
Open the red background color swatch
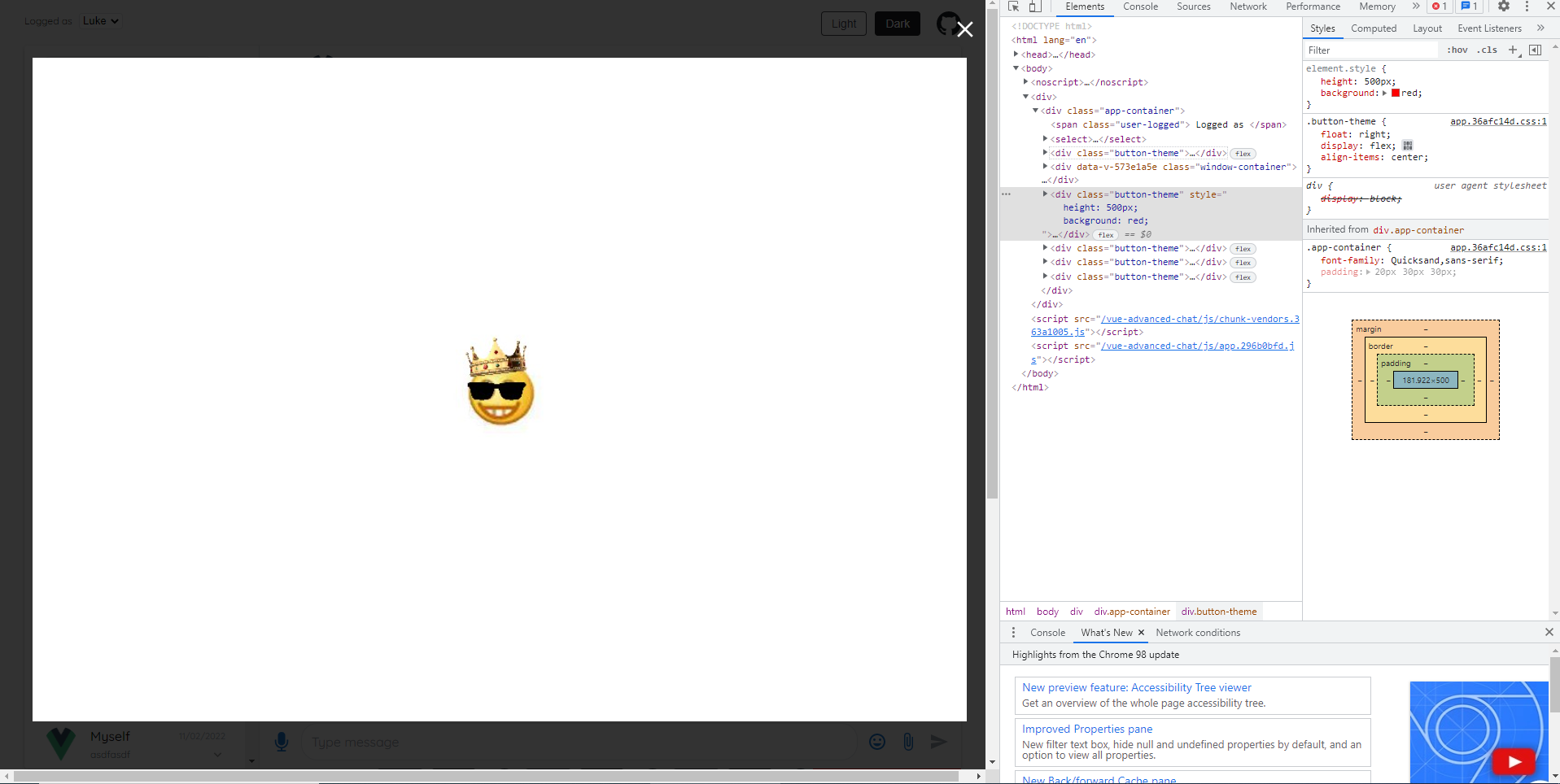click(x=1396, y=94)
